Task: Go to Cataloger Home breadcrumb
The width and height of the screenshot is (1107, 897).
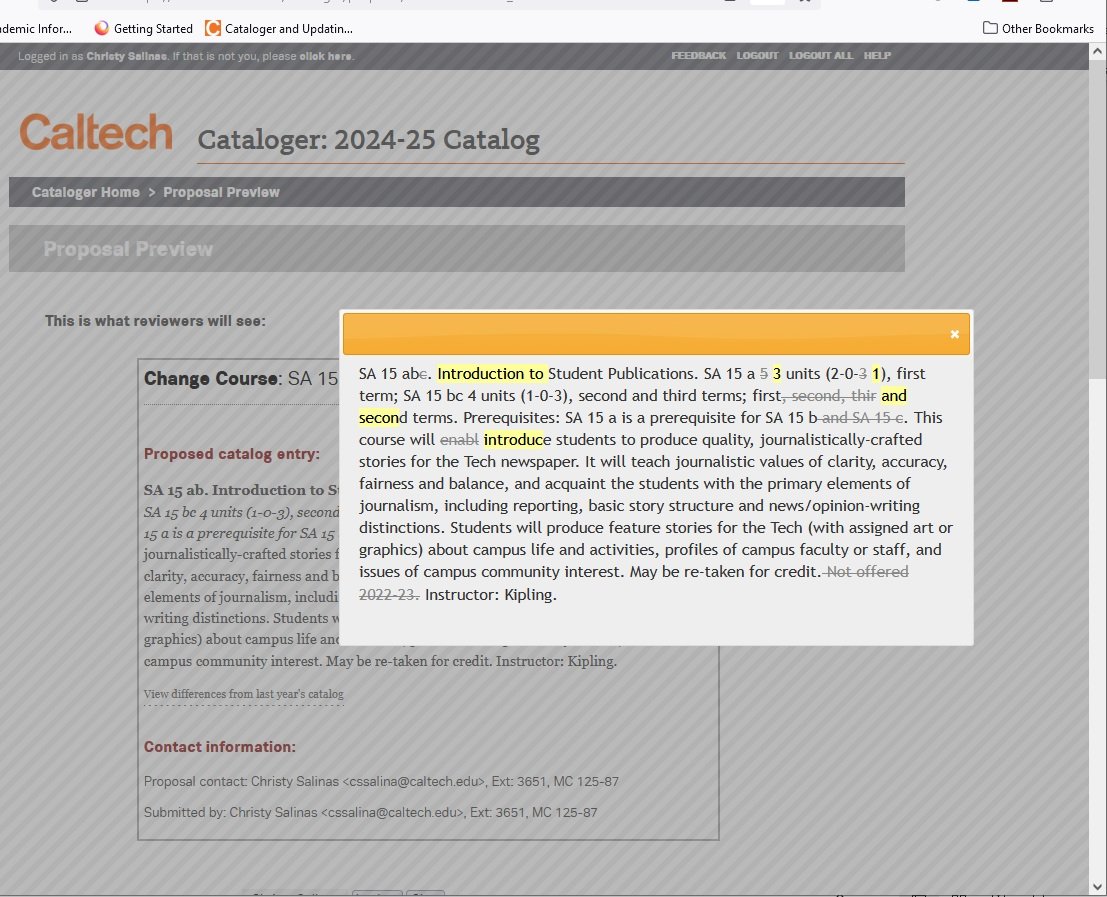Action: click(86, 192)
